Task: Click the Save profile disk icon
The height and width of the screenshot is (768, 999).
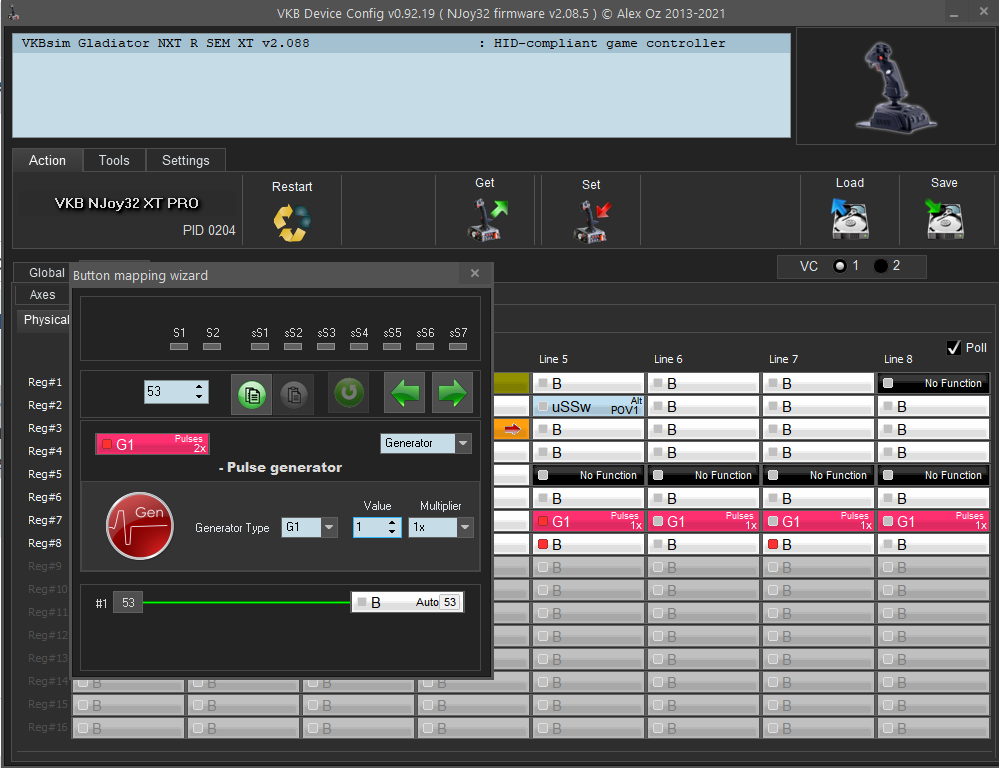Action: [944, 219]
